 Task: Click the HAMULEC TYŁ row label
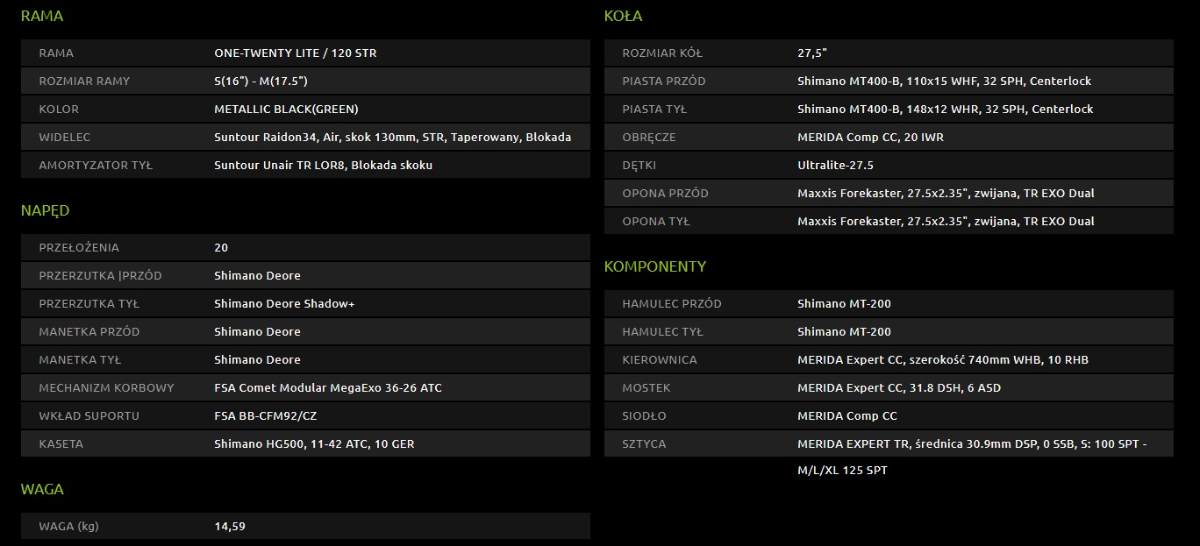(x=664, y=331)
